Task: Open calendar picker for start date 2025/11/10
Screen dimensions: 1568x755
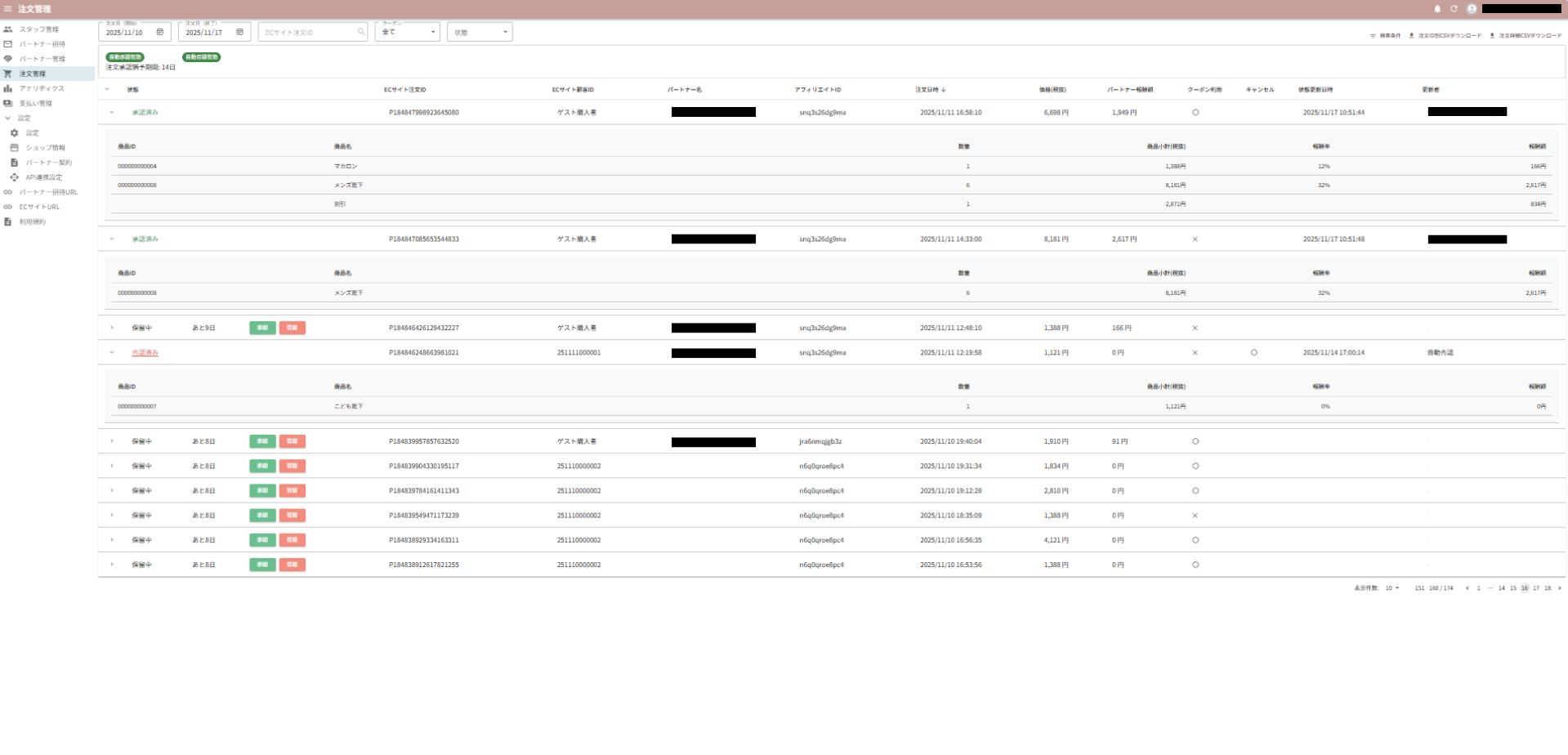Action: coord(159,33)
